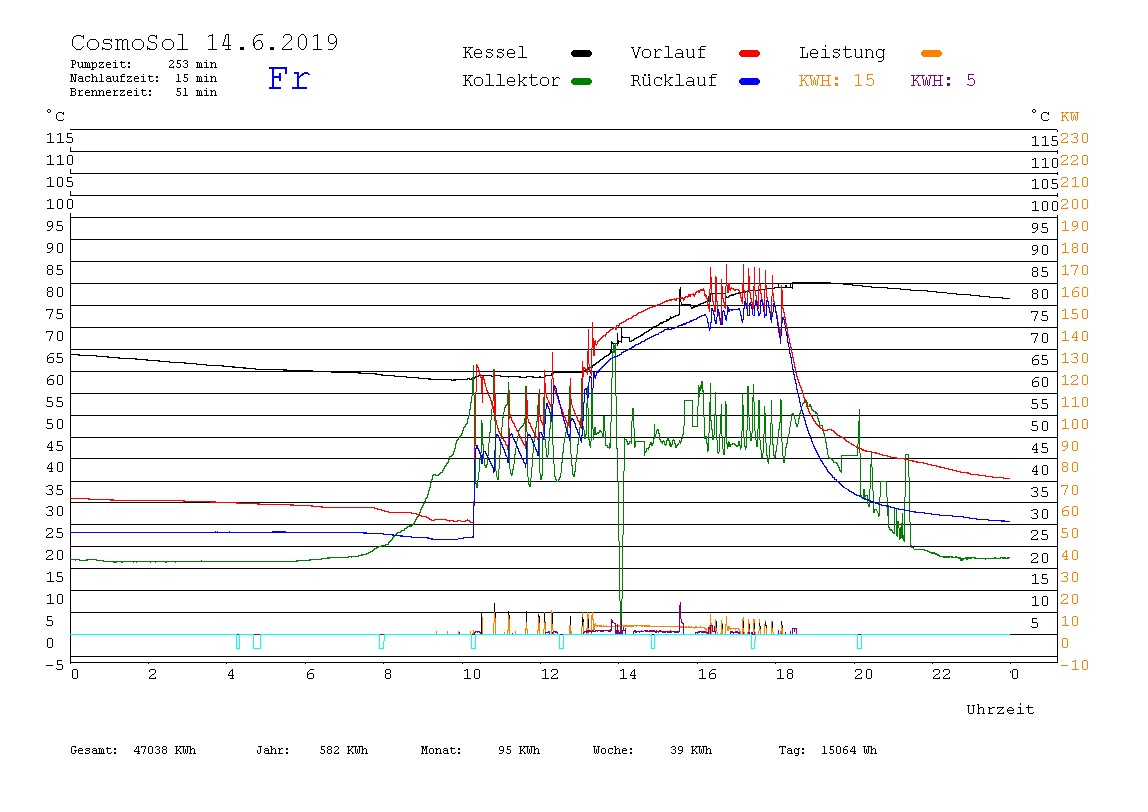Select the green Kollektor legend swatch
Viewport: 1148px width, 812px height.
pyautogui.click(x=581, y=81)
